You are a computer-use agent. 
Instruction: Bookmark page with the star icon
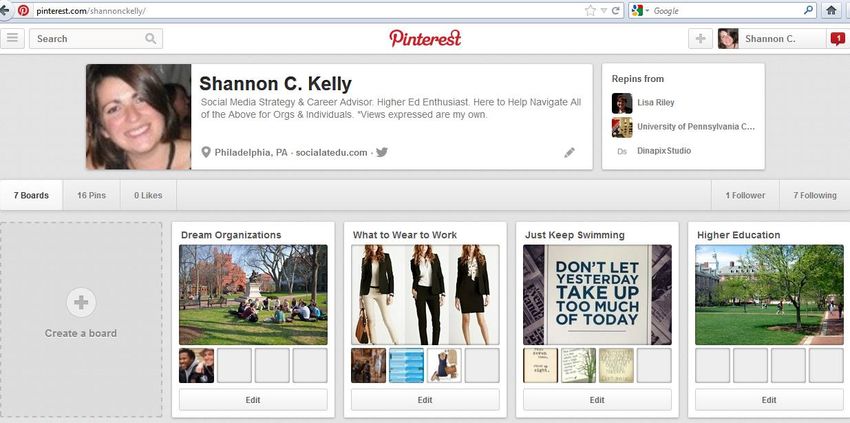point(590,10)
